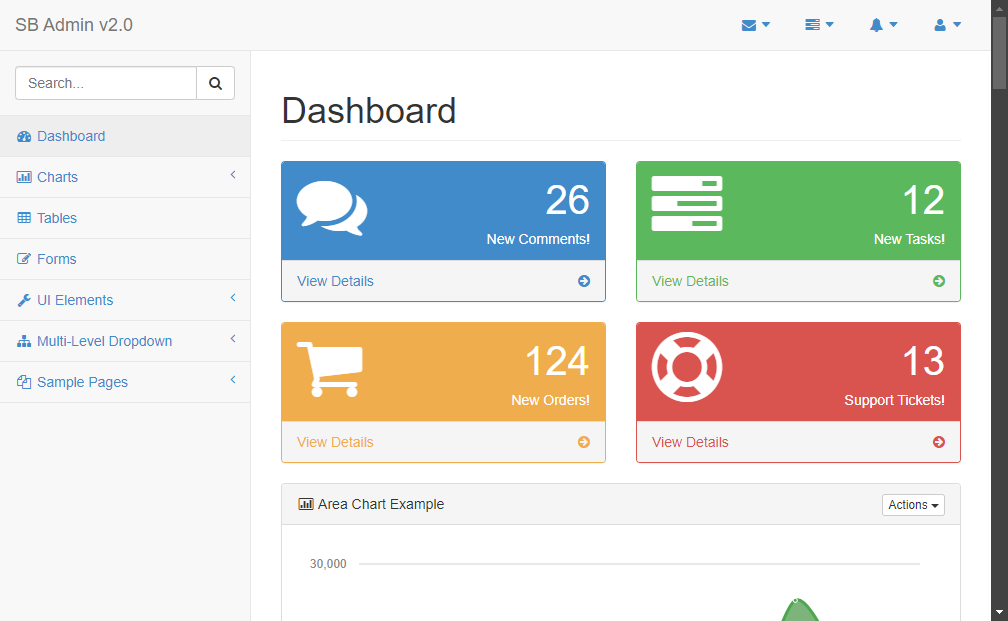The height and width of the screenshot is (621, 1008).
Task: Click the New Comments! label
Action: click(538, 239)
